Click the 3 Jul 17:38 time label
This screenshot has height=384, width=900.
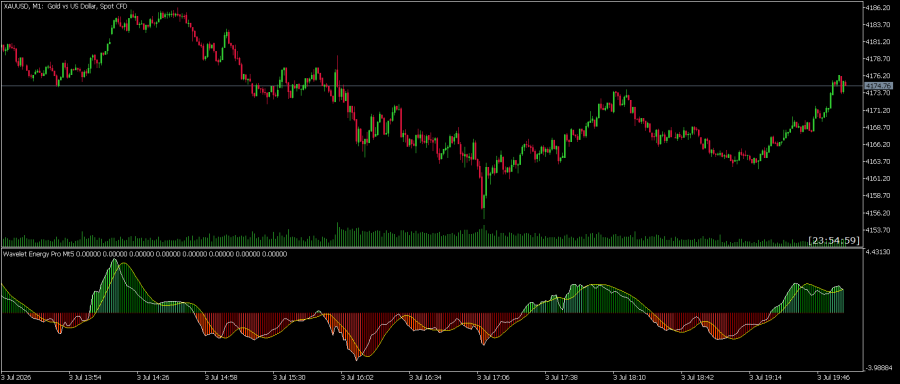[x=561, y=378]
